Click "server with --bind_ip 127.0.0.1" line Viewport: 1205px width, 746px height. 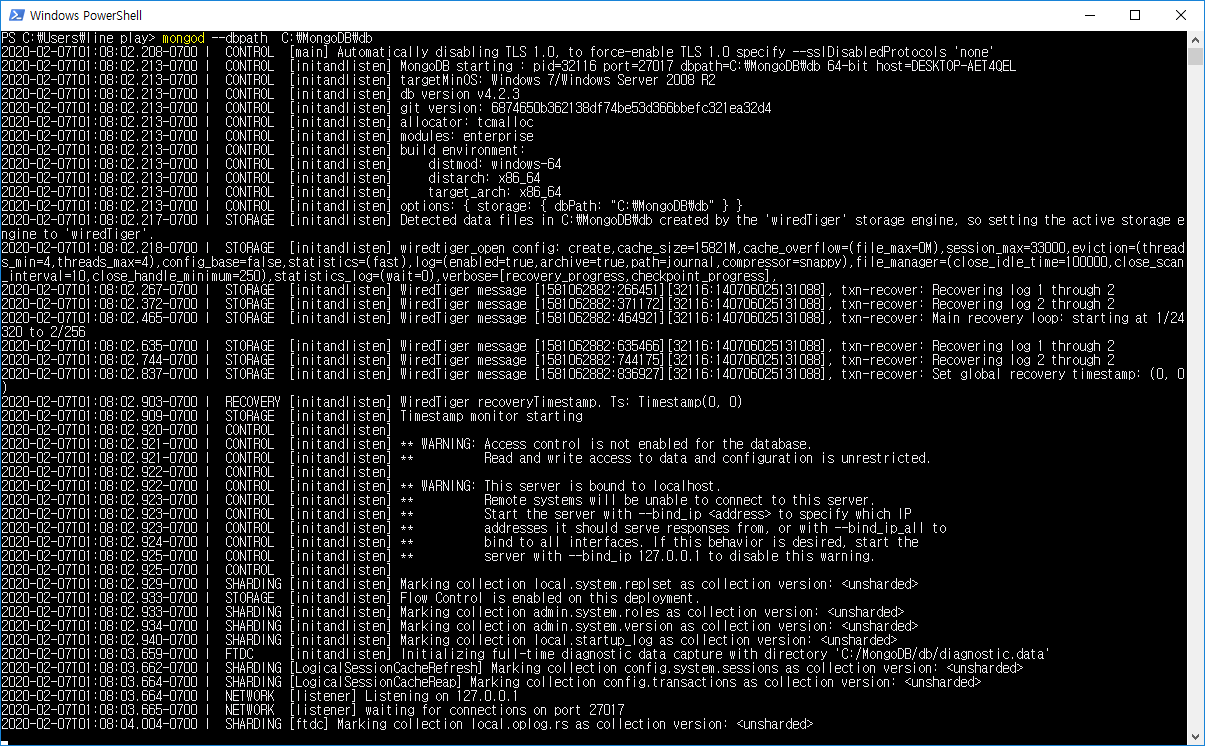[x=679, y=556]
